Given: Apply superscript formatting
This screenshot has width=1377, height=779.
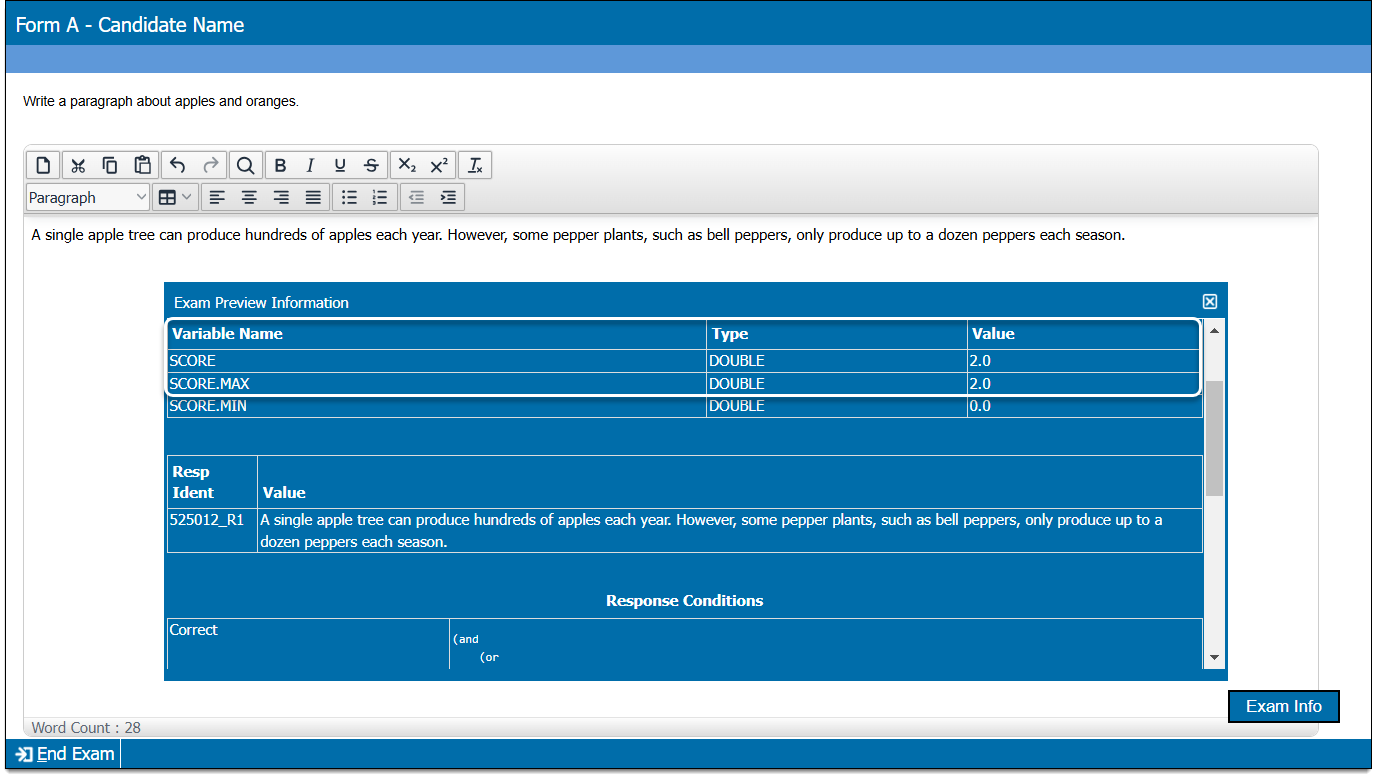Looking at the screenshot, I should click(x=439, y=165).
